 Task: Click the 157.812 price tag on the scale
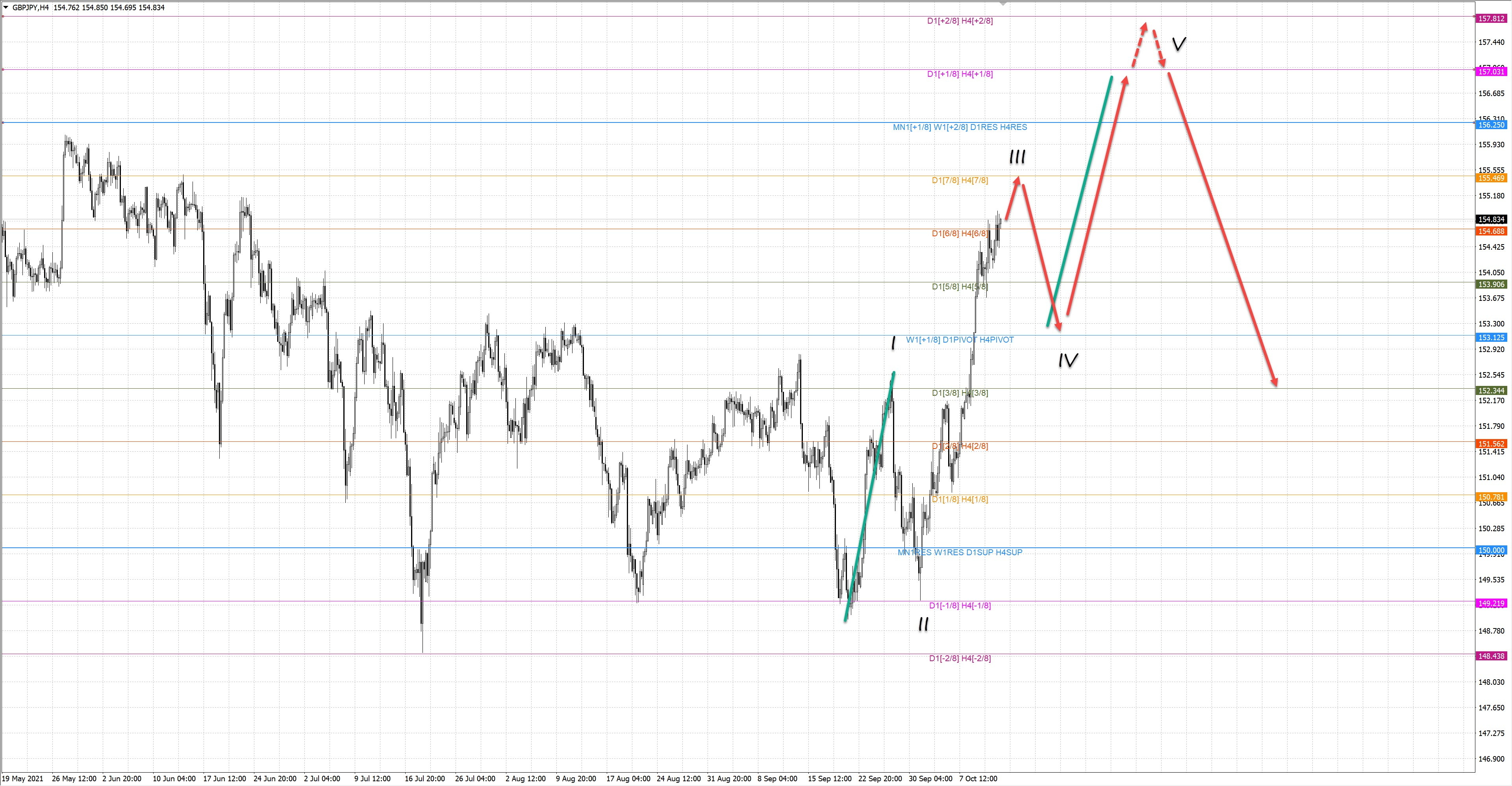tap(1492, 18)
